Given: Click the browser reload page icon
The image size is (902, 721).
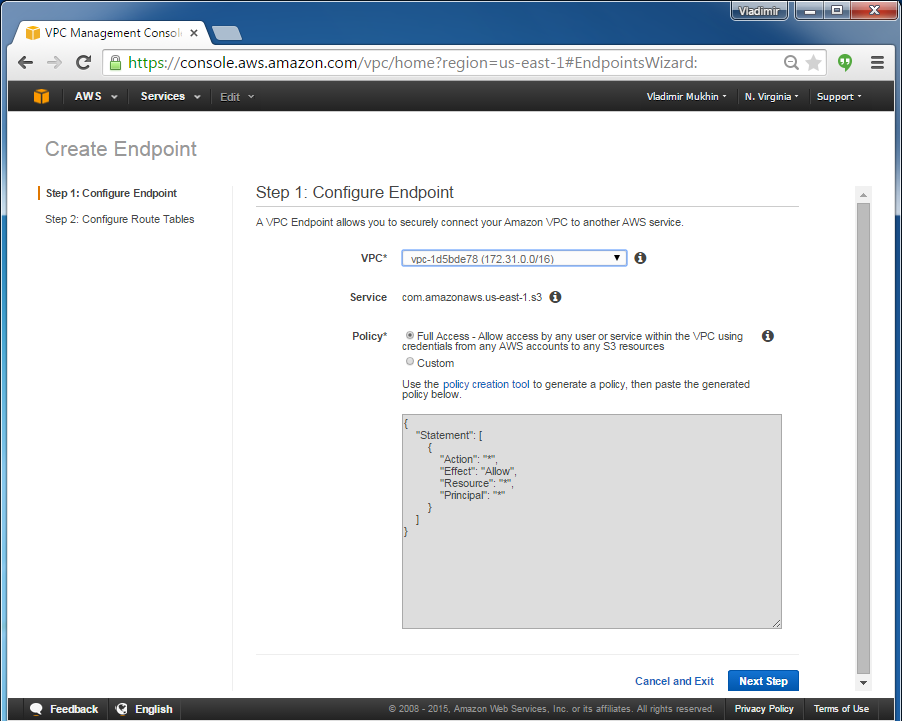Looking at the screenshot, I should [x=84, y=63].
